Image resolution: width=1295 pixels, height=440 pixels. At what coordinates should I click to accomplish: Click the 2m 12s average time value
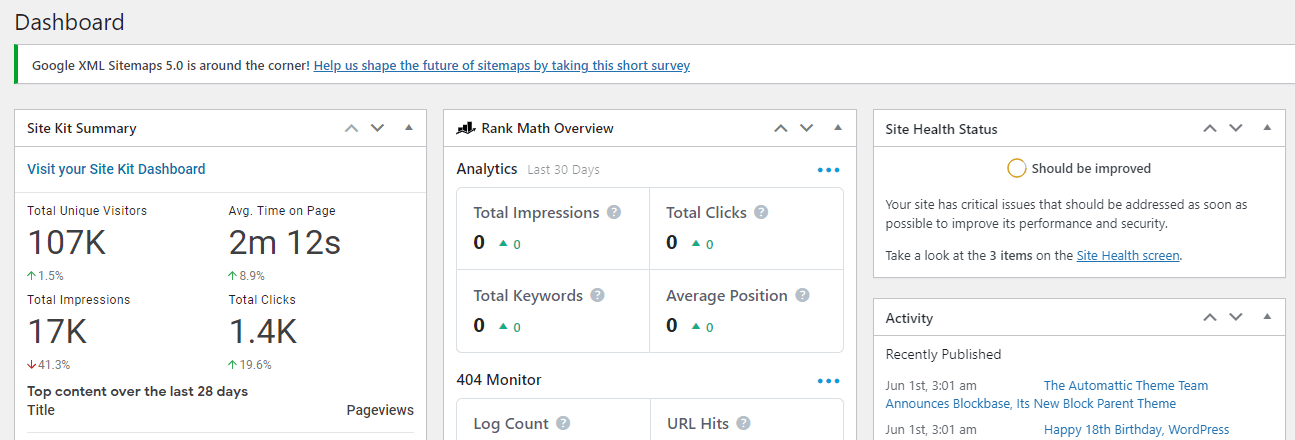pyautogui.click(x=285, y=243)
